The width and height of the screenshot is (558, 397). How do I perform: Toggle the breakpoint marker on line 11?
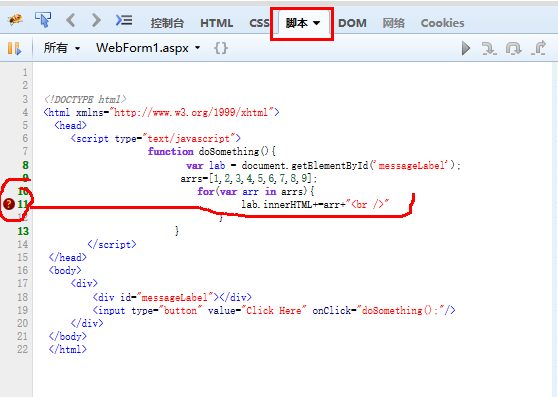tap(9, 204)
